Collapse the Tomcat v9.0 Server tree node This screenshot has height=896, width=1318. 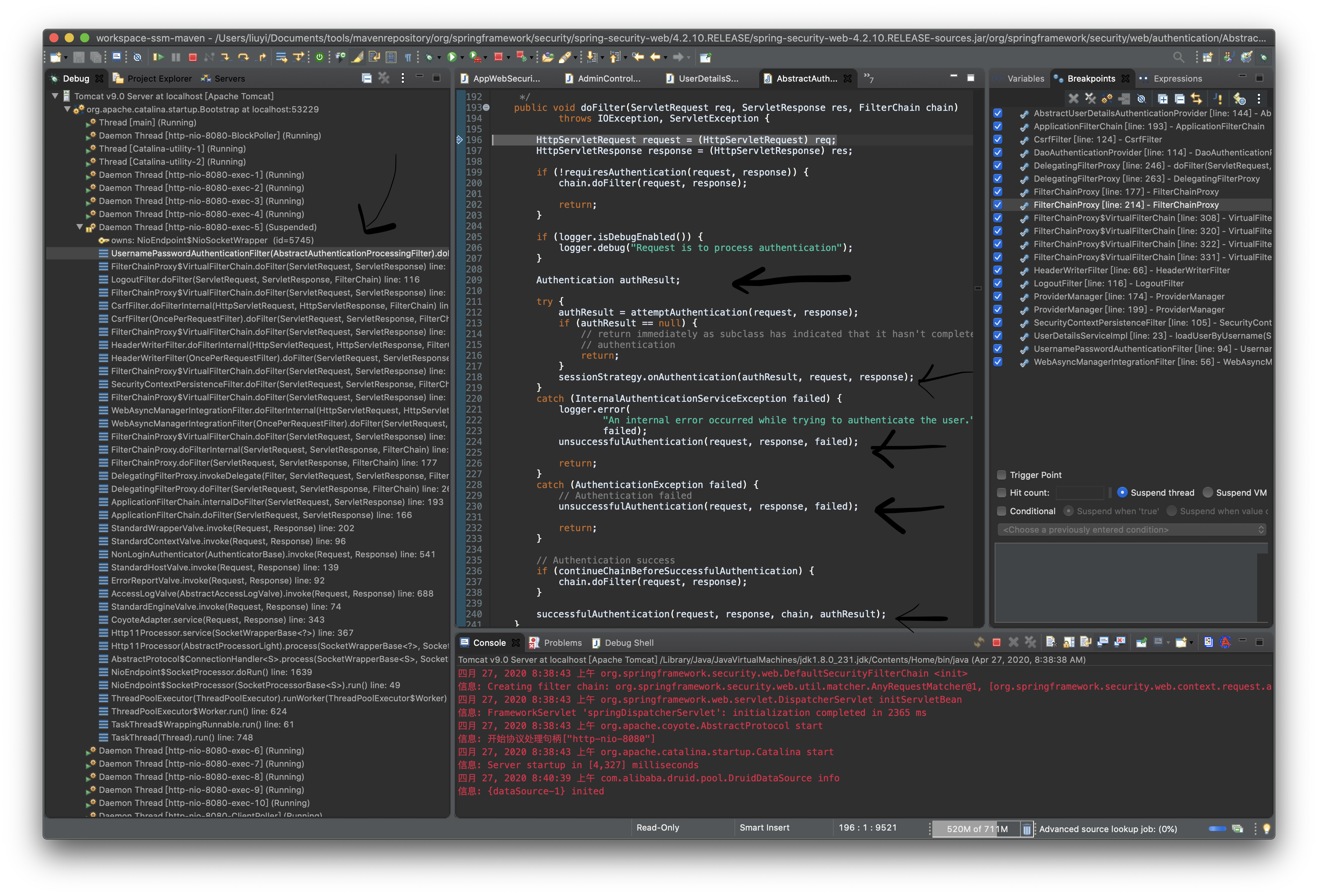(55, 96)
